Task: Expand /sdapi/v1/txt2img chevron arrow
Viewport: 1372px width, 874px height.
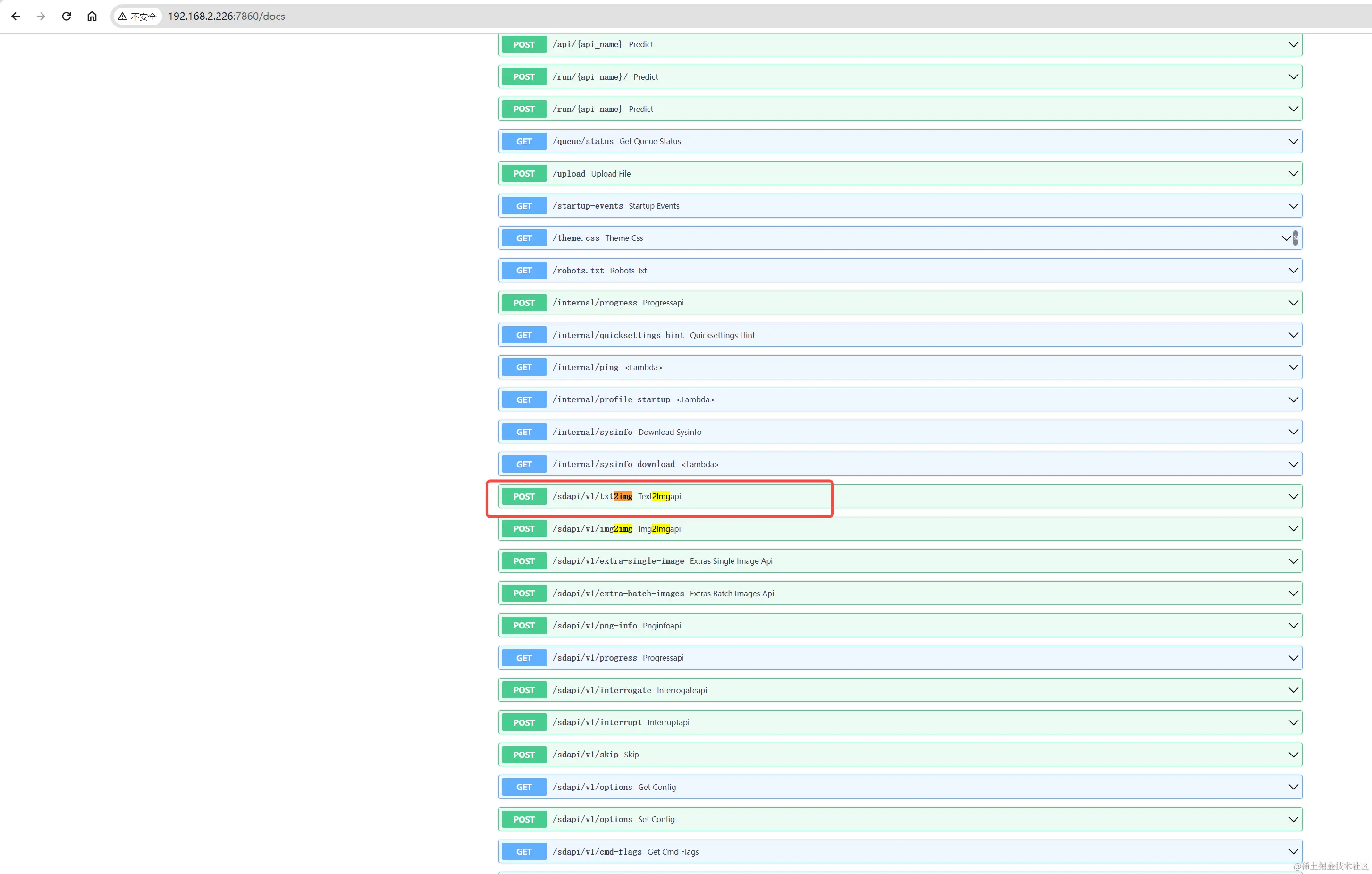Action: click(1293, 497)
